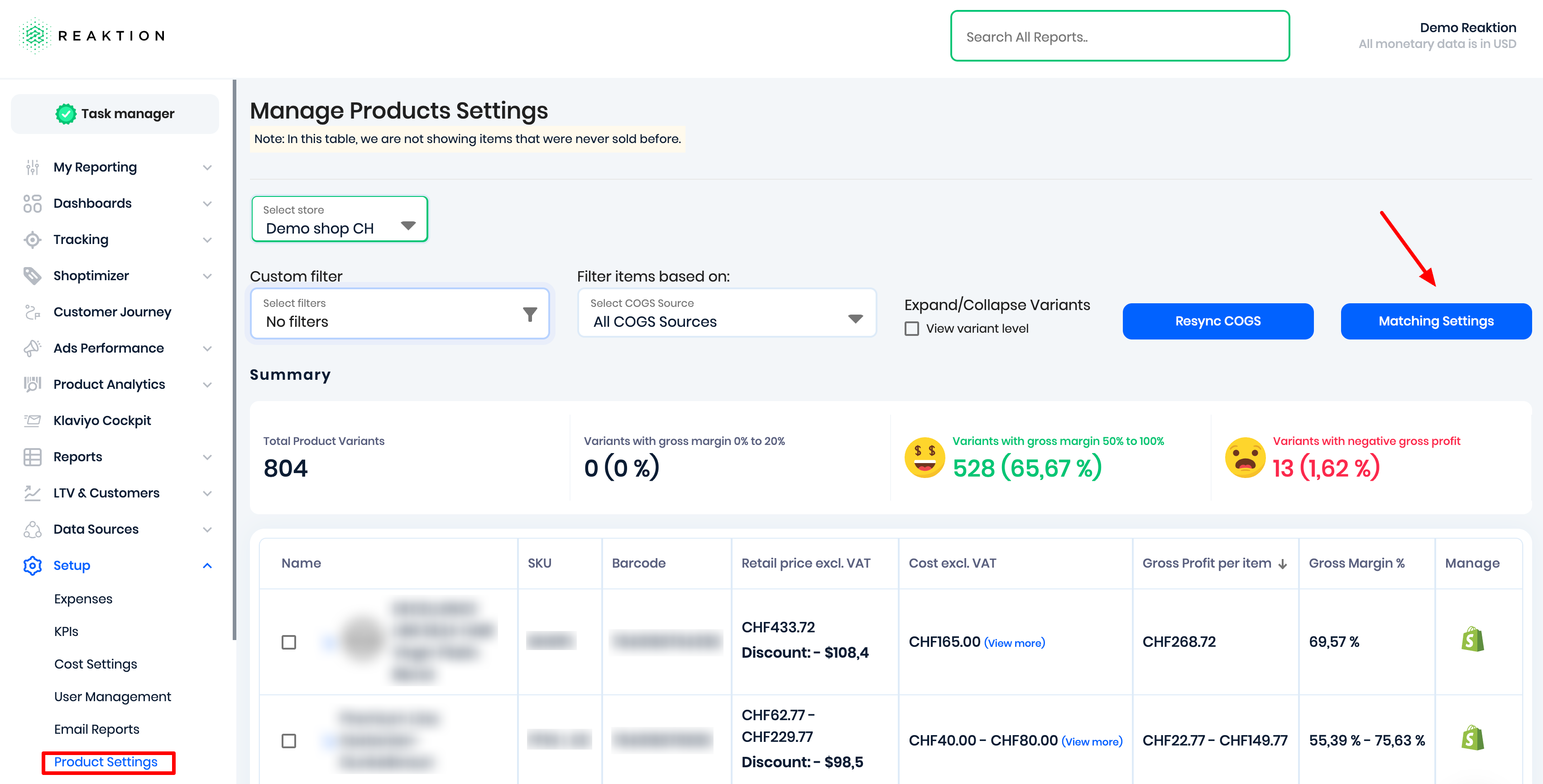Click the Resync COGS button

1218,321
